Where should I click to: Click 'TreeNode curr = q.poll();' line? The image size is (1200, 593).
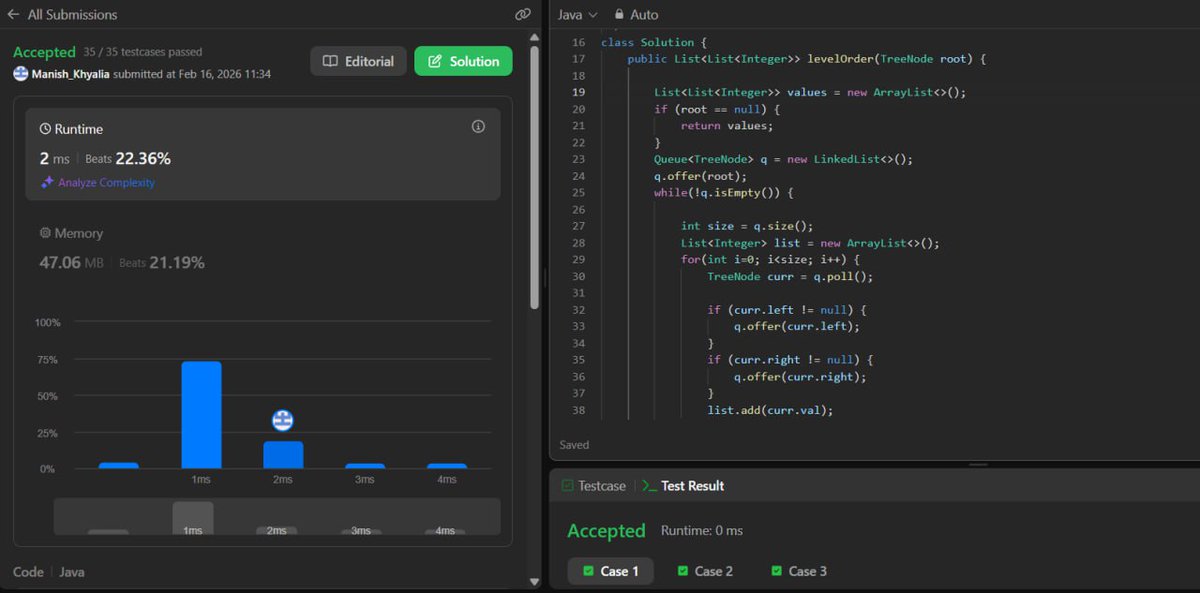click(x=790, y=276)
